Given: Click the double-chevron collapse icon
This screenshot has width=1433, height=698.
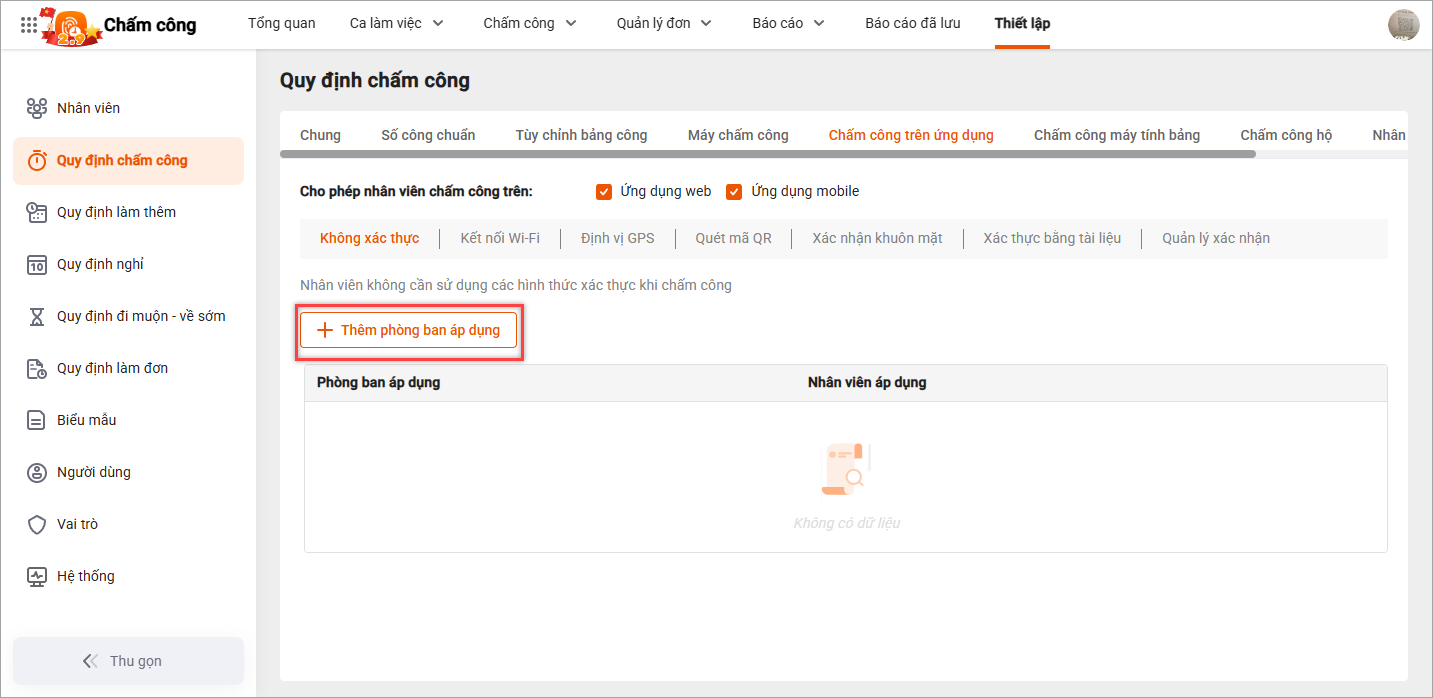Looking at the screenshot, I should 90,661.
